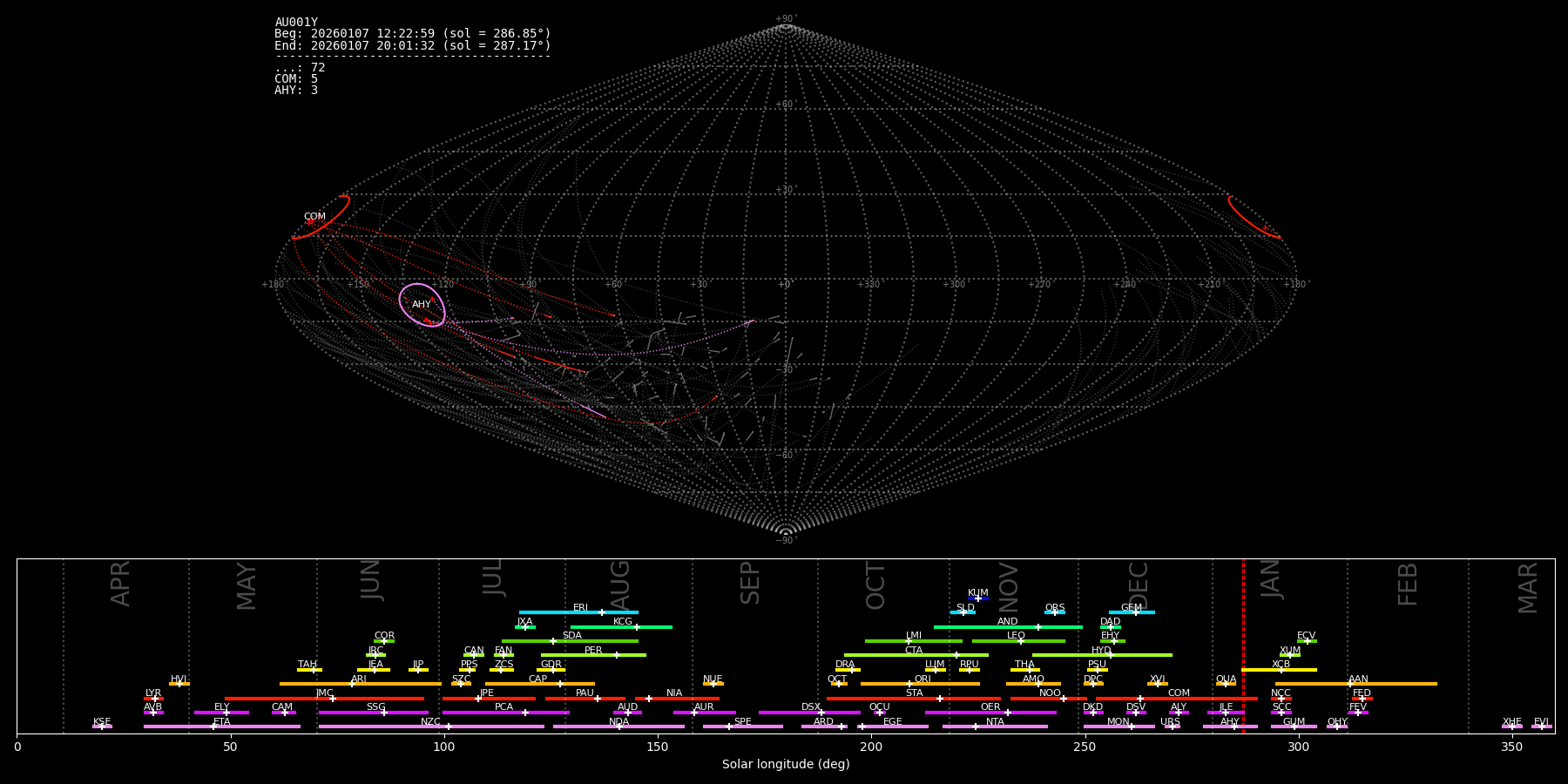
Task: Click the COM radiant label on sky map
Action: click(314, 217)
